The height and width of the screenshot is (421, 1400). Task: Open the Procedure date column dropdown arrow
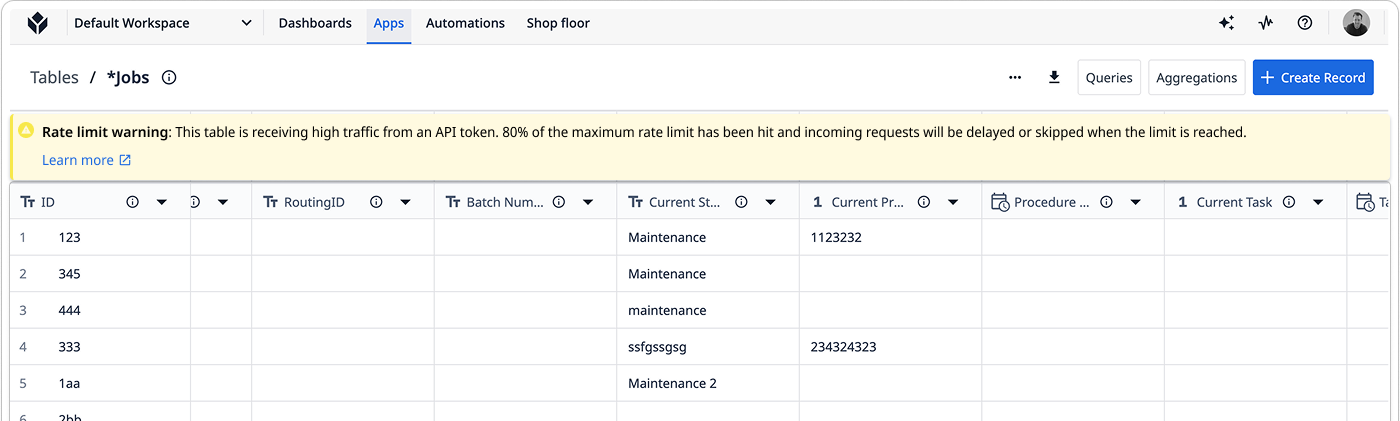pos(1136,202)
